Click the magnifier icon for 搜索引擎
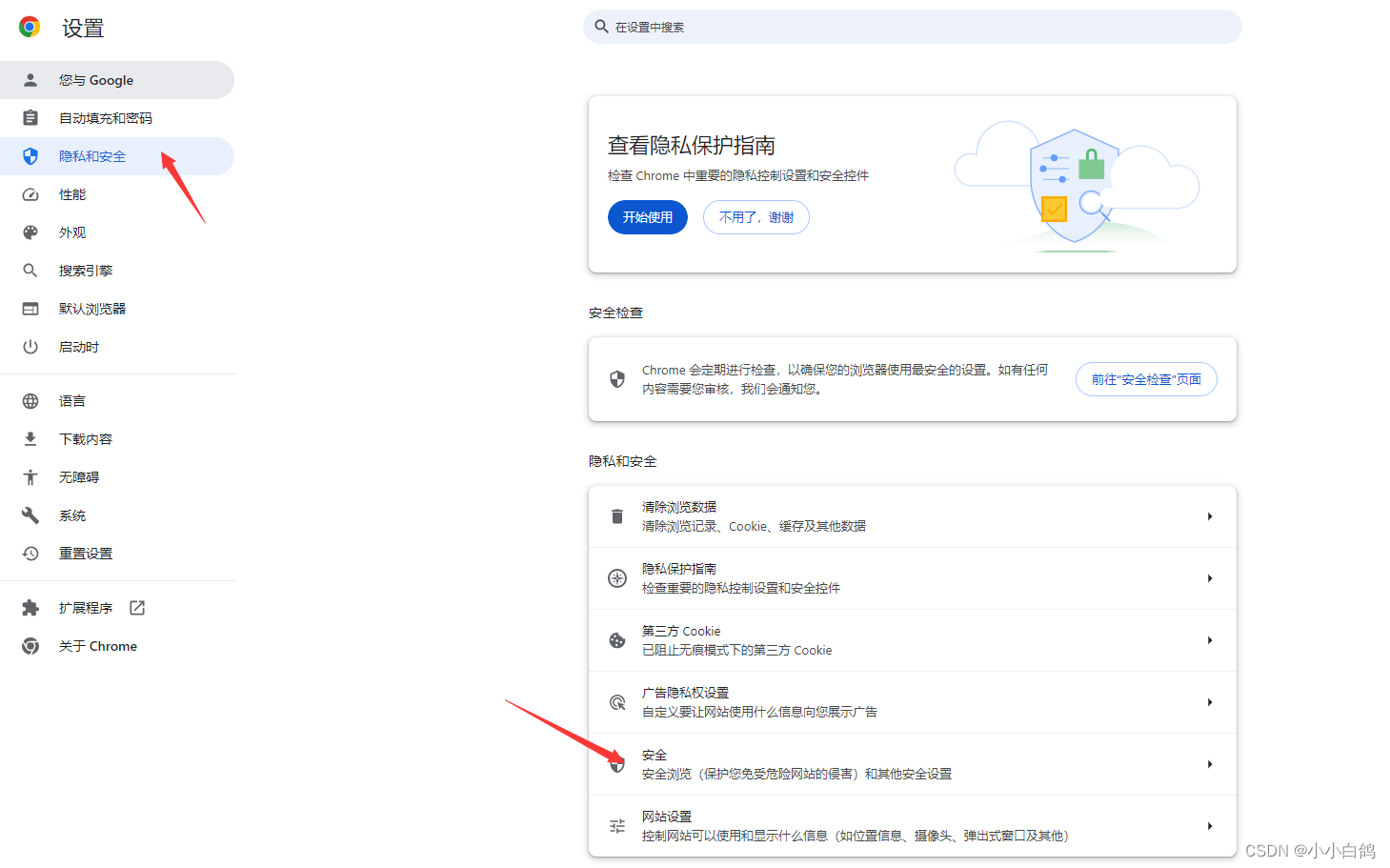The width and height of the screenshot is (1390, 868). click(x=30, y=271)
